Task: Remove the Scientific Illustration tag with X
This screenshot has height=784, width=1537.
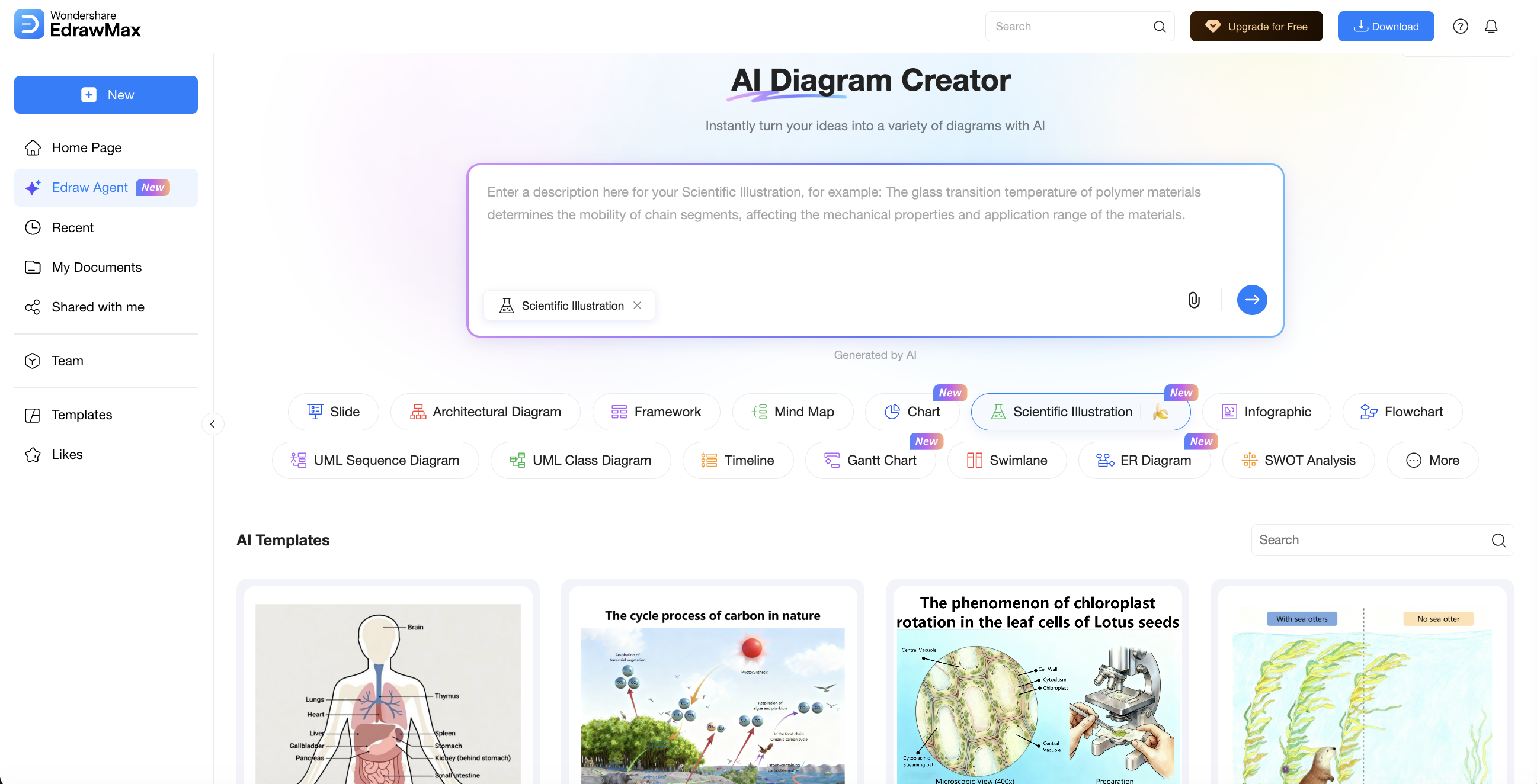Action: click(x=637, y=306)
